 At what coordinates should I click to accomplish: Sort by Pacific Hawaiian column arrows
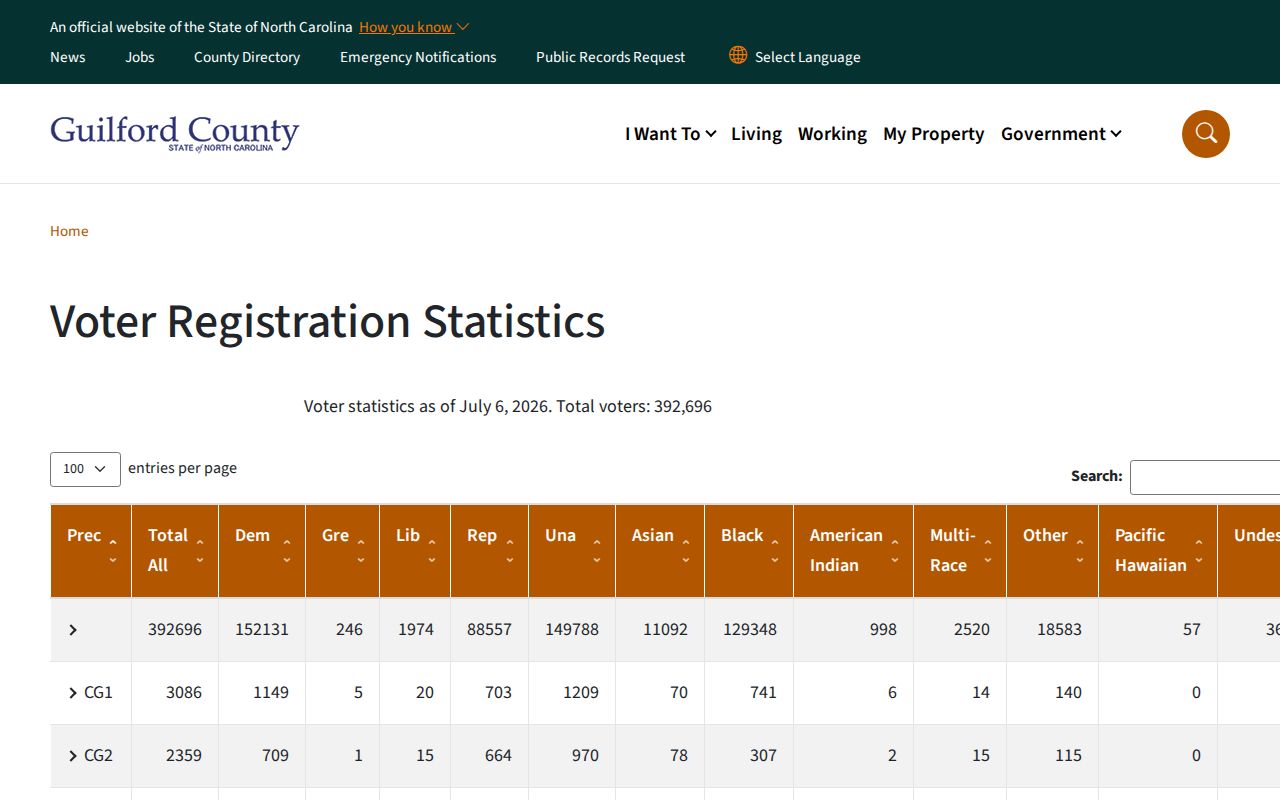click(x=1199, y=551)
